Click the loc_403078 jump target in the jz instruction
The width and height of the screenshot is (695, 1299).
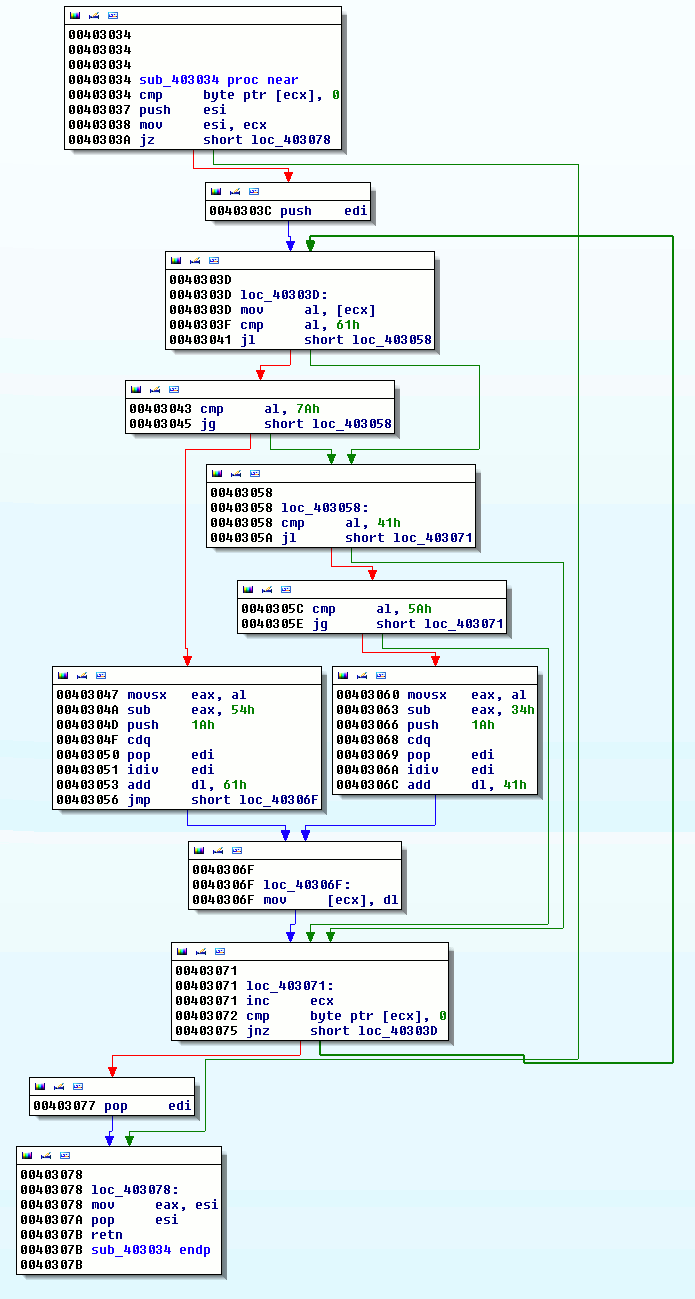(x=290, y=140)
